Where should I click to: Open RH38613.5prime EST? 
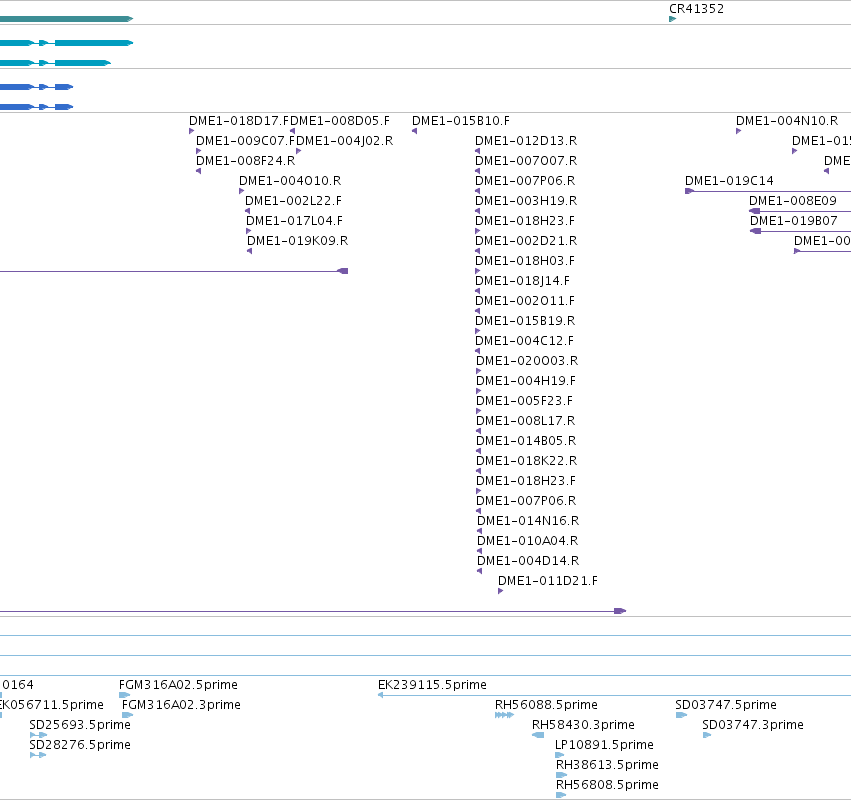coord(607,765)
